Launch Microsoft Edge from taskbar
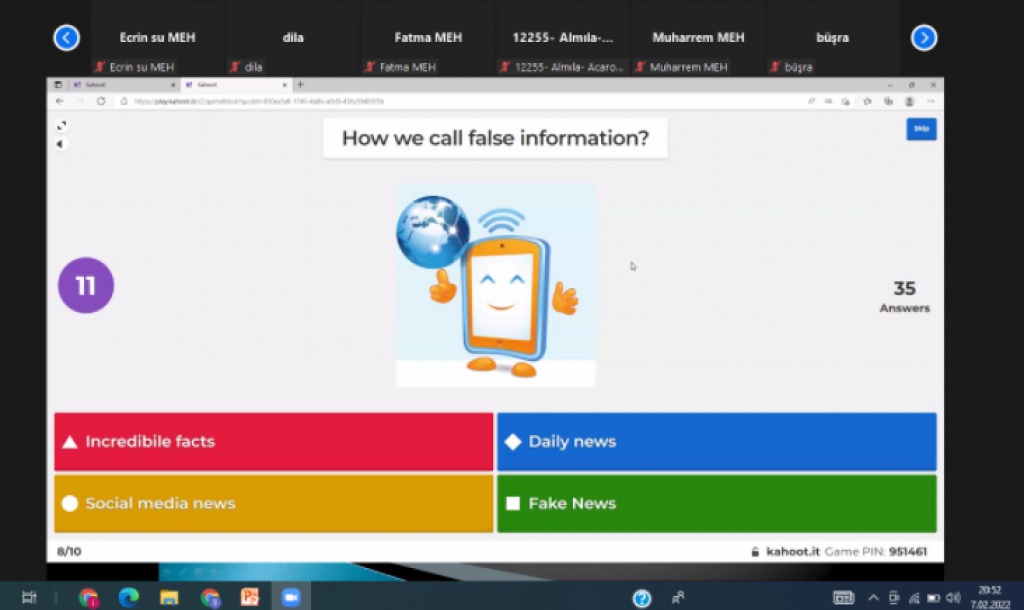Screen dimensions: 1024x610 click(x=128, y=597)
